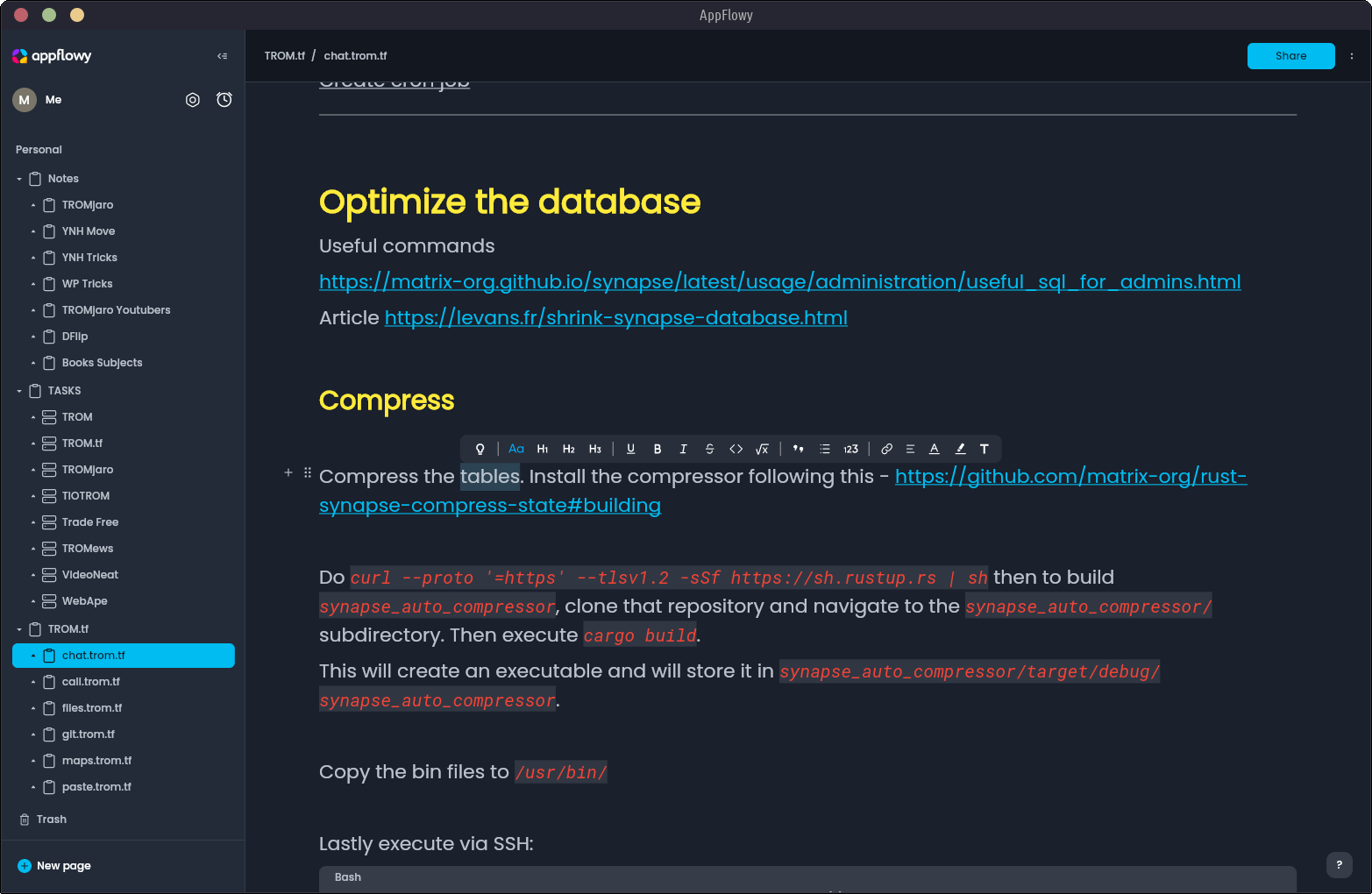Convert block to quote

(x=798, y=449)
